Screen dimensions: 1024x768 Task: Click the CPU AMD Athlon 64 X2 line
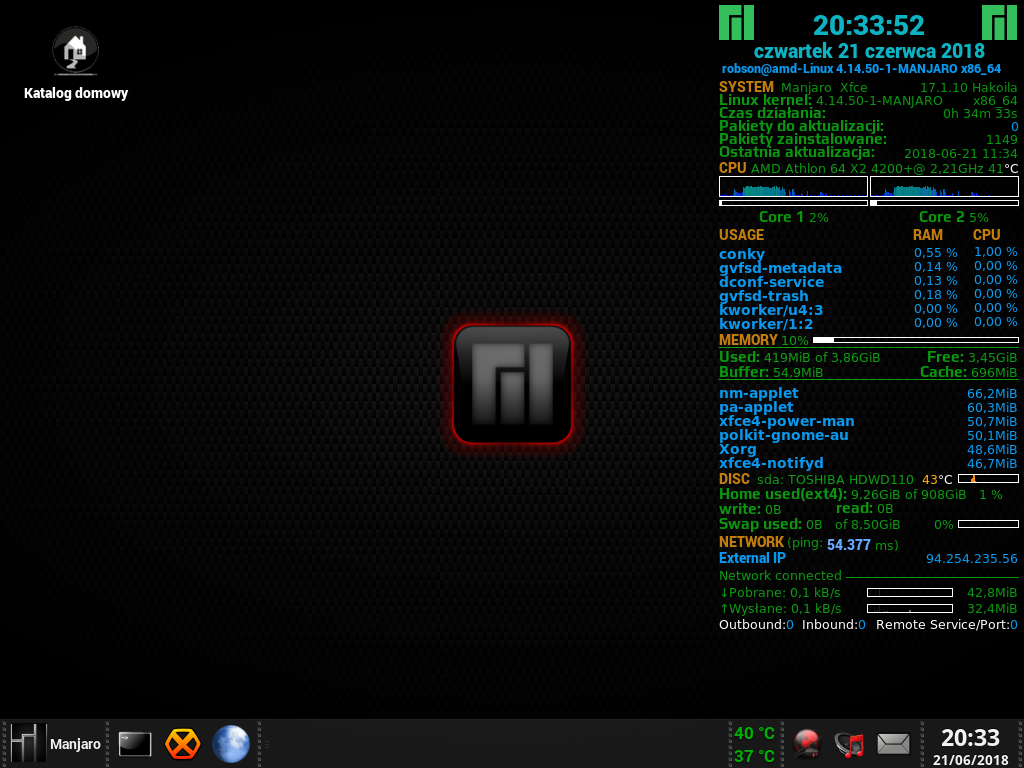868,168
